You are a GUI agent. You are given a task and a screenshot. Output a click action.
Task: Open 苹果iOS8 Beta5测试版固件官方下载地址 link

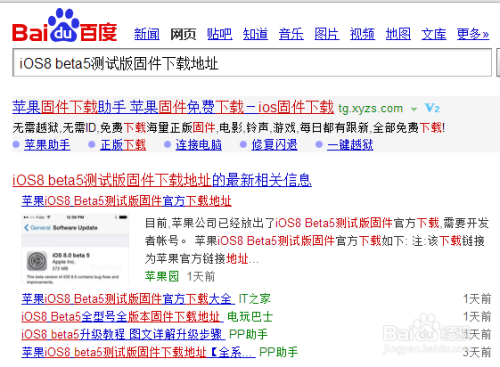click(x=126, y=201)
